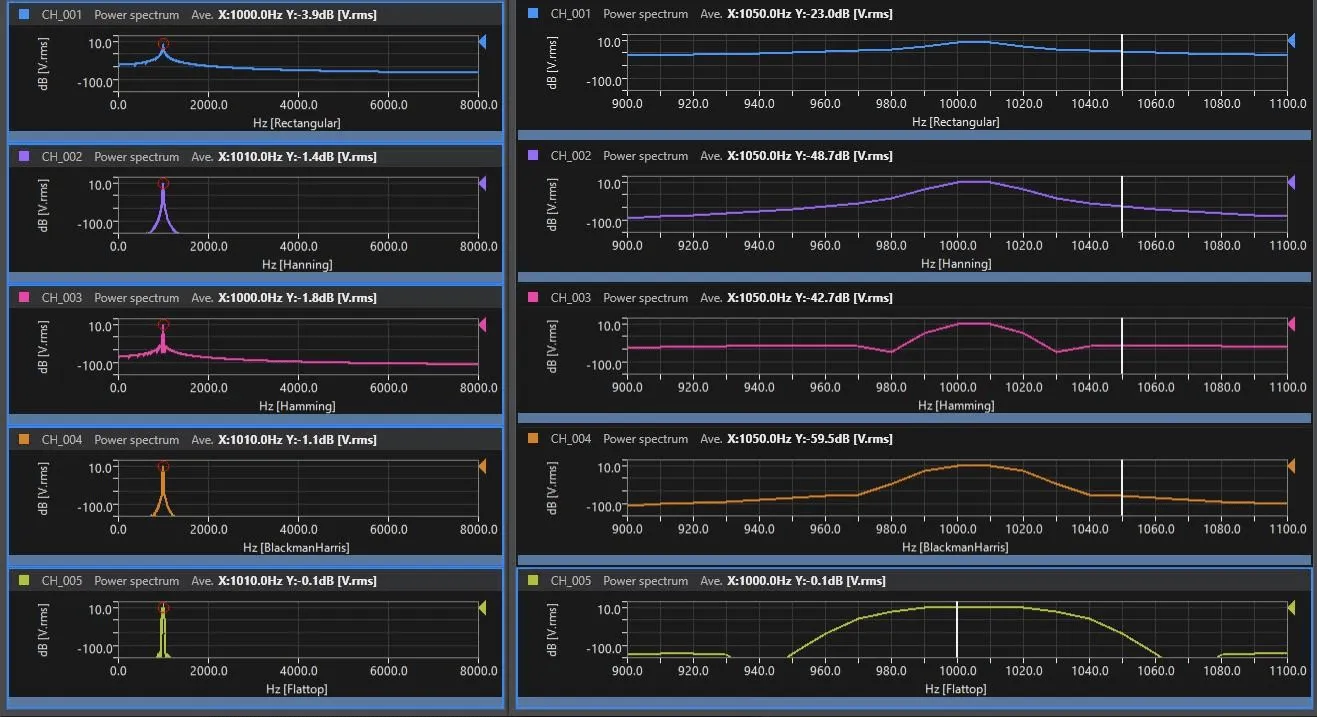Select the "Hz [Flattop]" axis label under the 900–1100 Hz graph
The height and width of the screenshot is (717, 1317).
(x=956, y=689)
